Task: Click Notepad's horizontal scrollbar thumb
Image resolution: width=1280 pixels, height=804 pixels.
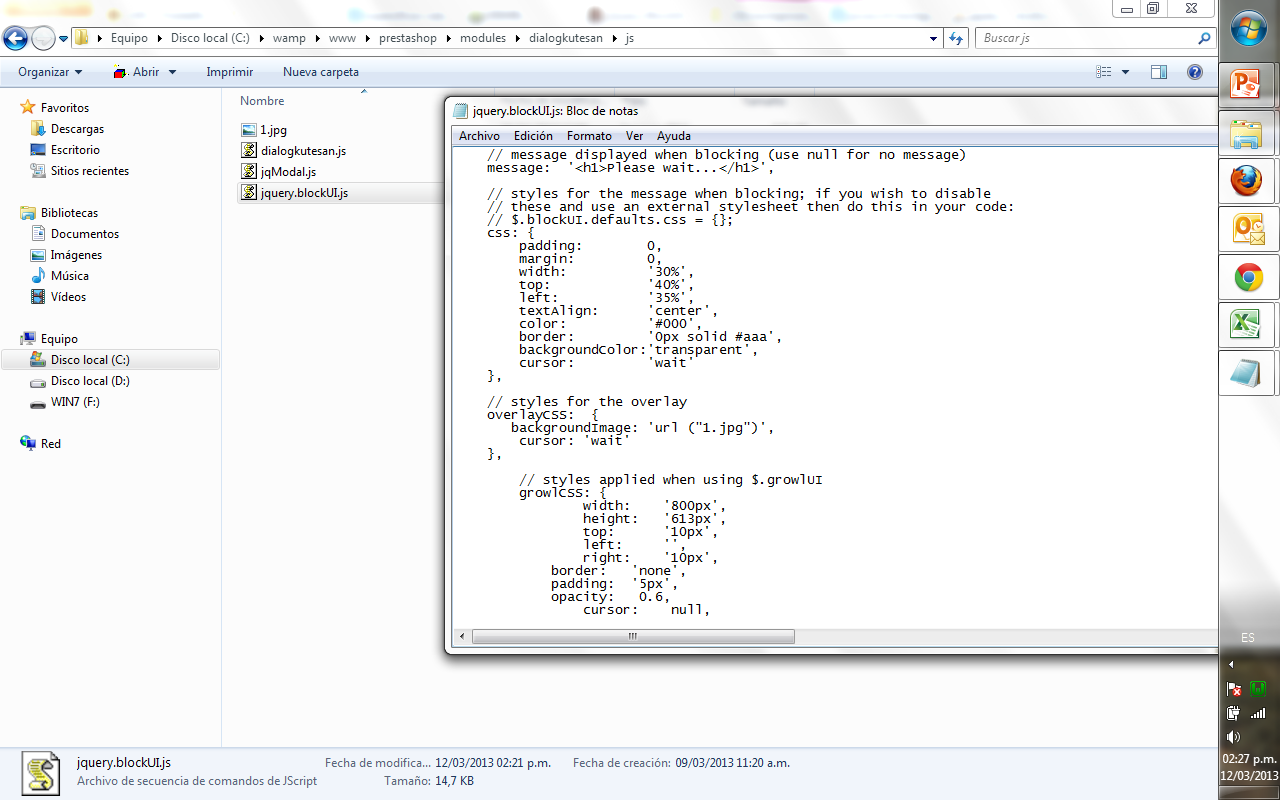Action: [x=632, y=637]
